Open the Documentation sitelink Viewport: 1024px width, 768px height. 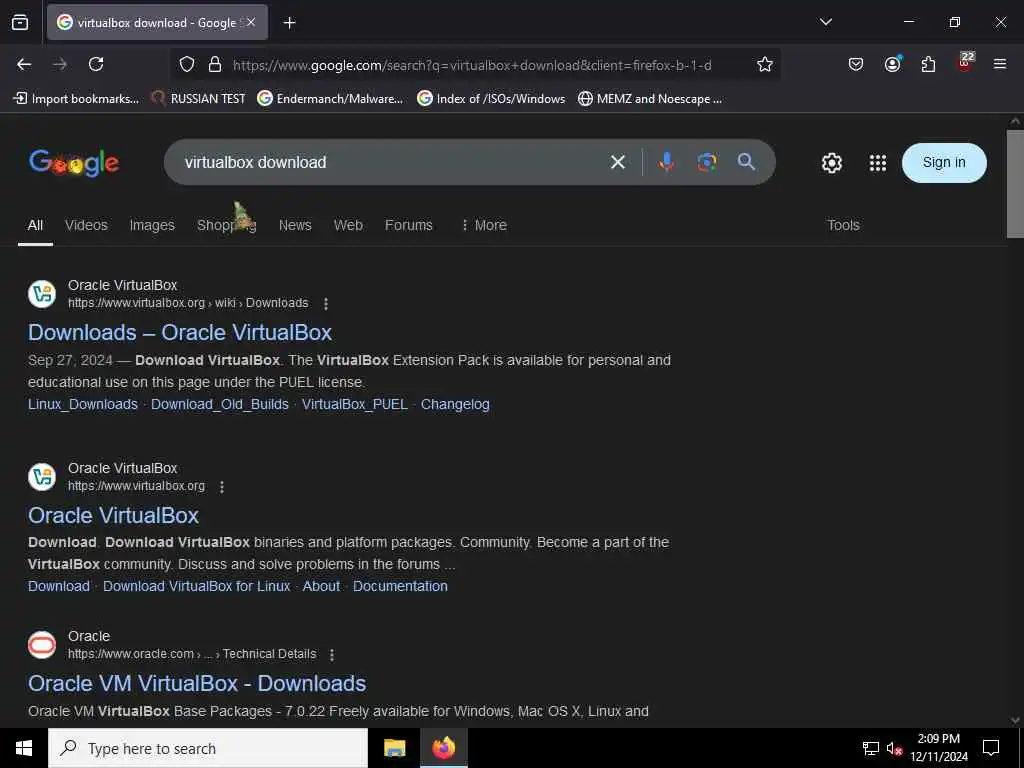point(400,586)
